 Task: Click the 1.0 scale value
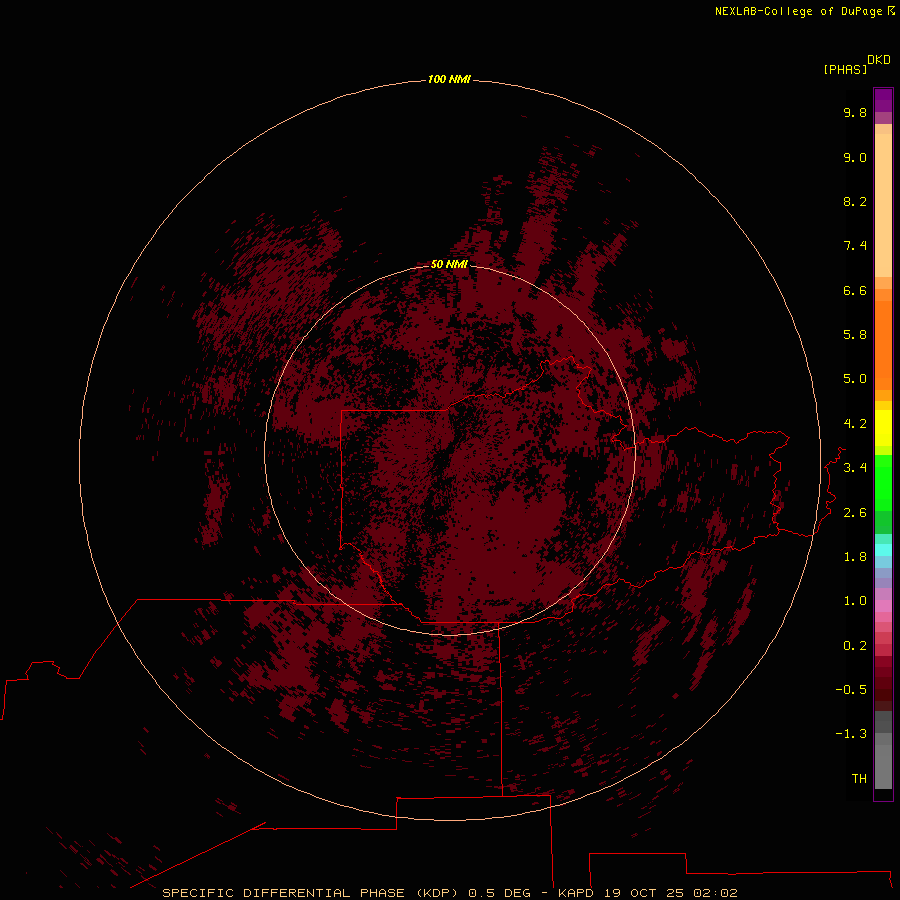pyautogui.click(x=855, y=601)
